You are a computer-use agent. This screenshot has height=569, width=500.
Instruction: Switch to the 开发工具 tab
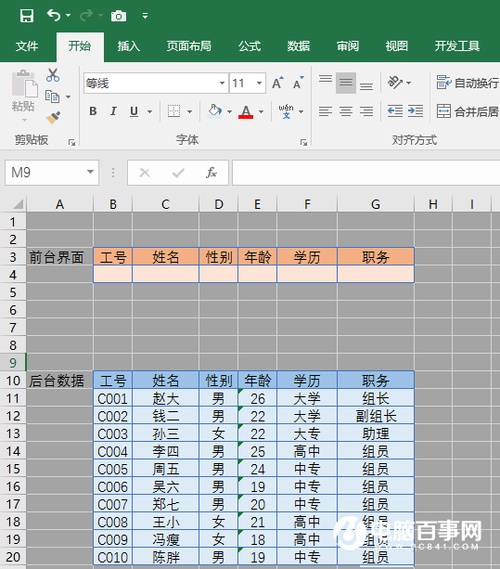tap(457, 46)
